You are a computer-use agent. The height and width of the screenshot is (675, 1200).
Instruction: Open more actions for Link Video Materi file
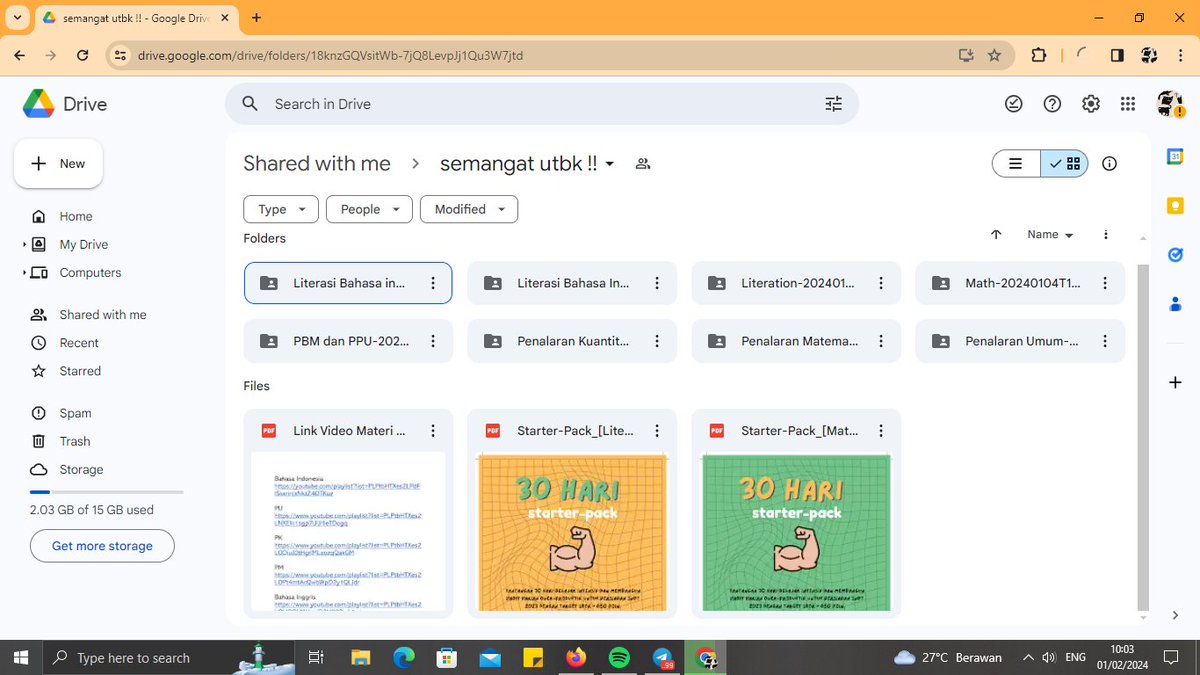433,431
